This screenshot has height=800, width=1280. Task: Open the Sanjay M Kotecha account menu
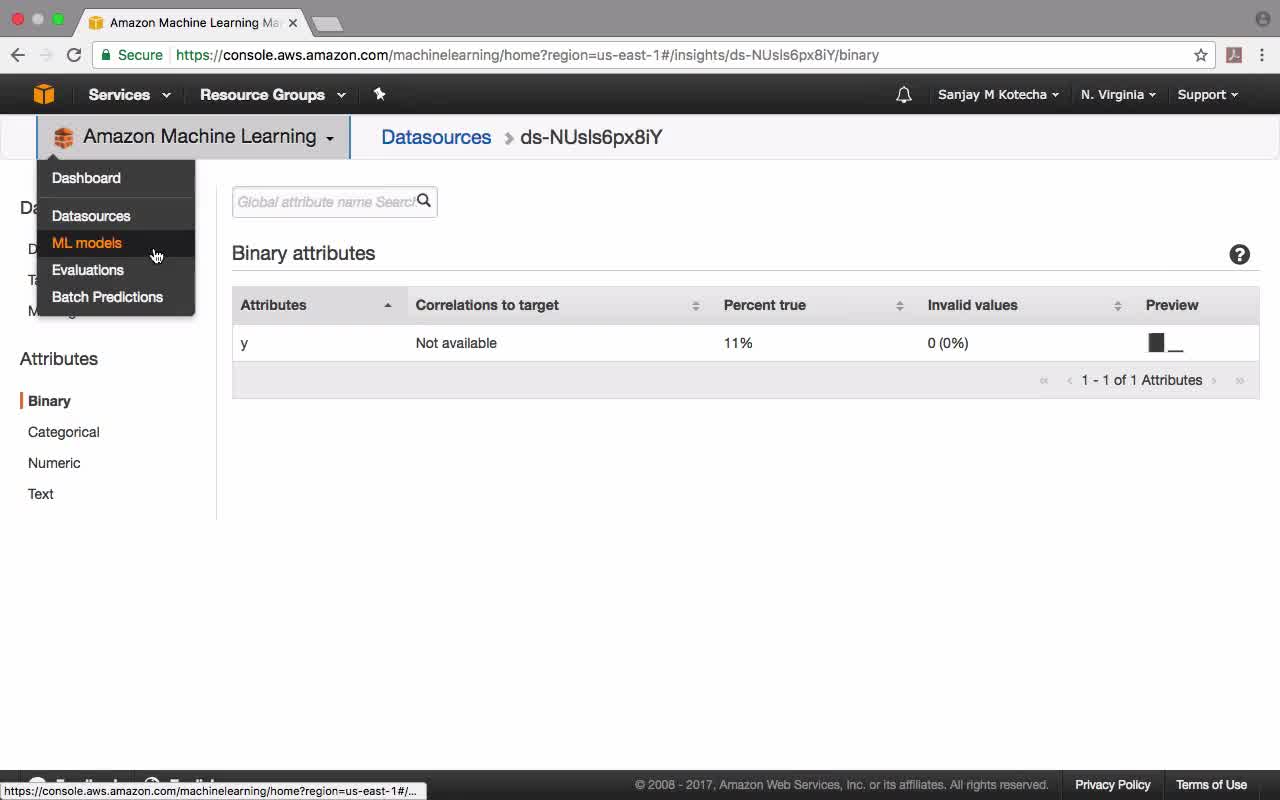[998, 95]
